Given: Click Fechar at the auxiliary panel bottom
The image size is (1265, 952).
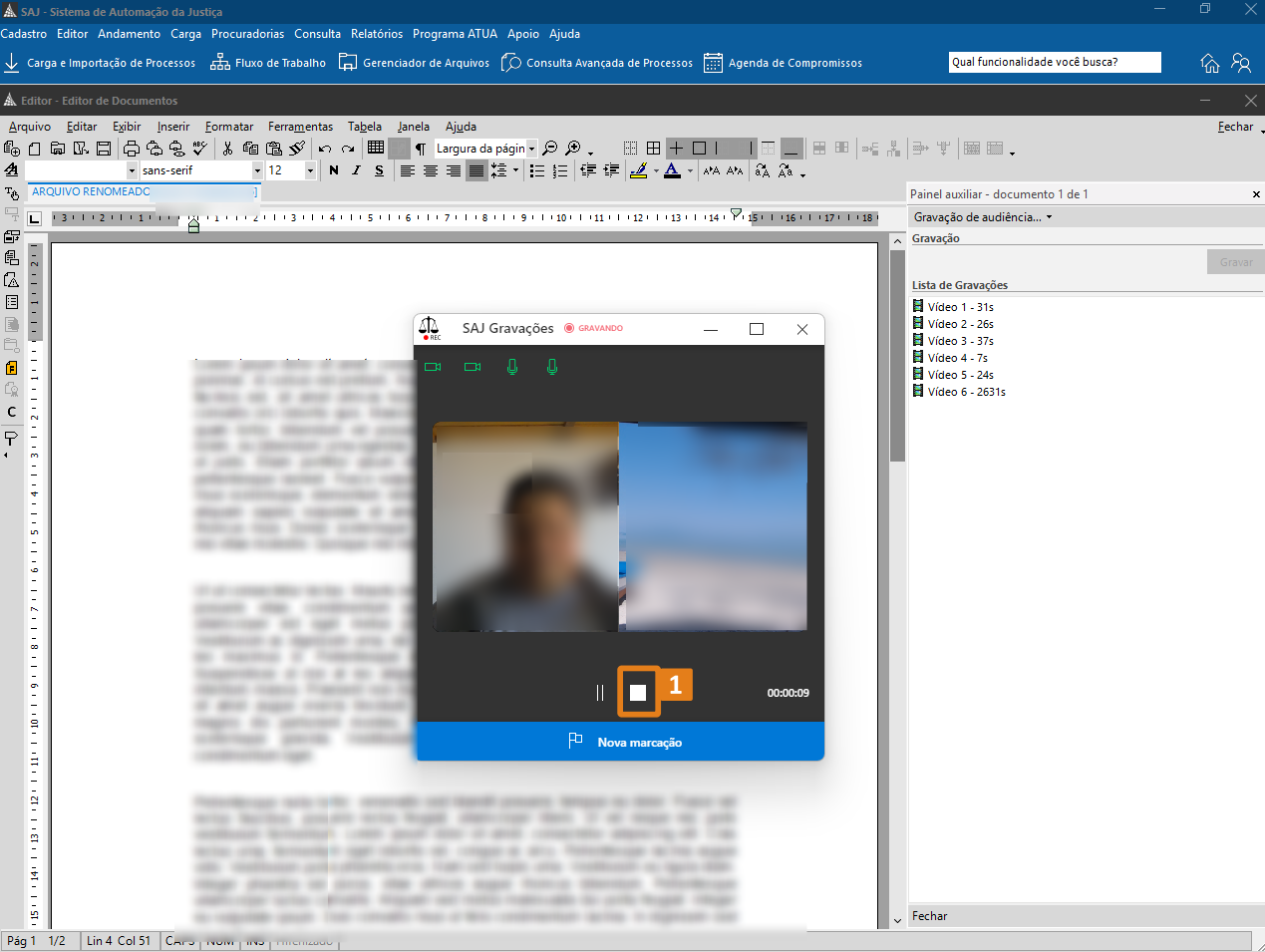Looking at the screenshot, I should tap(930, 916).
